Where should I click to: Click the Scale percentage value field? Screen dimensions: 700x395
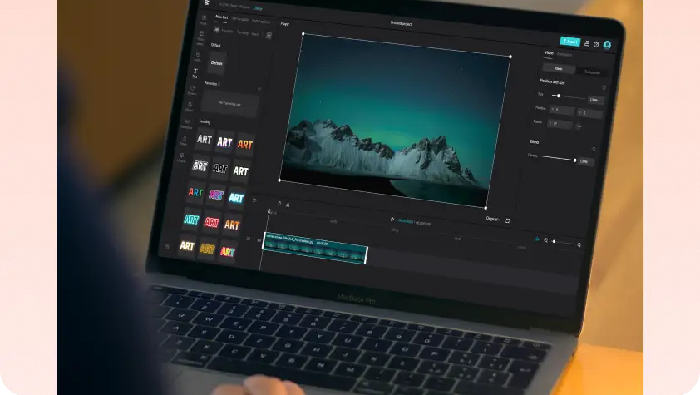coord(595,100)
